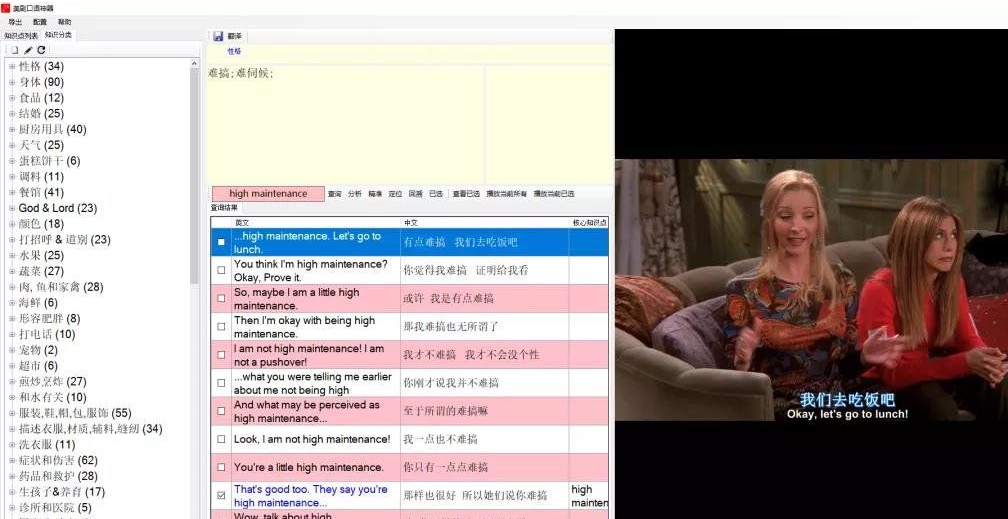Screen dimensions: 1008x519
Task: Open the 导出 menu
Action: [15, 22]
